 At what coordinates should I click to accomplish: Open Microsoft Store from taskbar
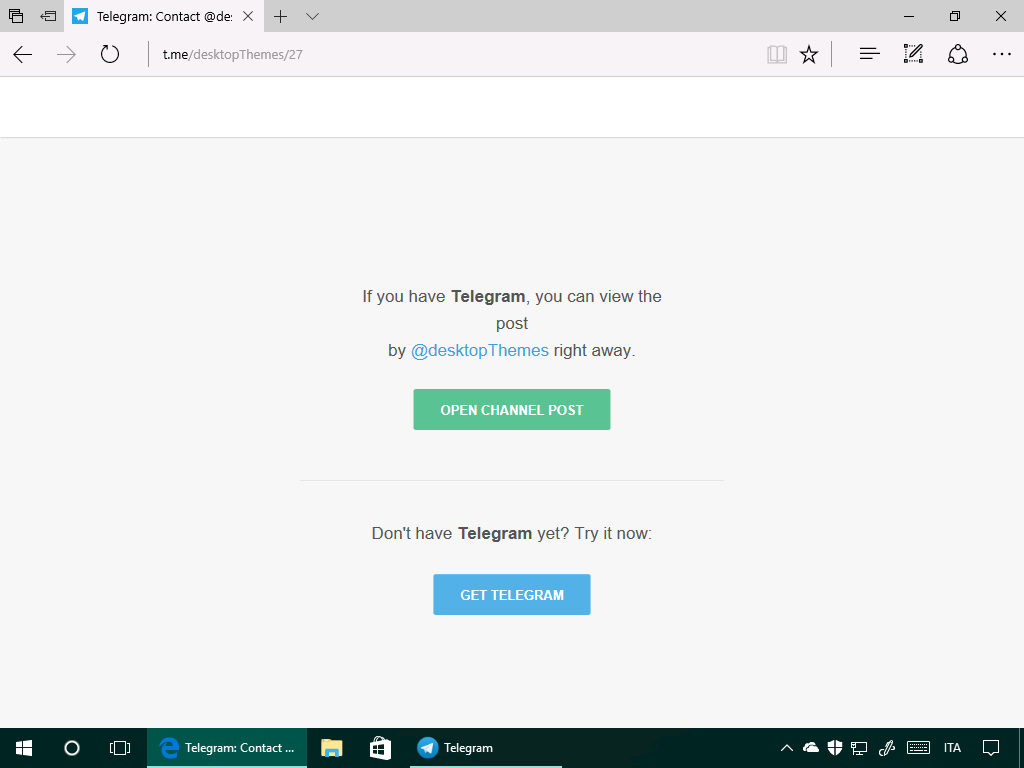click(x=380, y=748)
